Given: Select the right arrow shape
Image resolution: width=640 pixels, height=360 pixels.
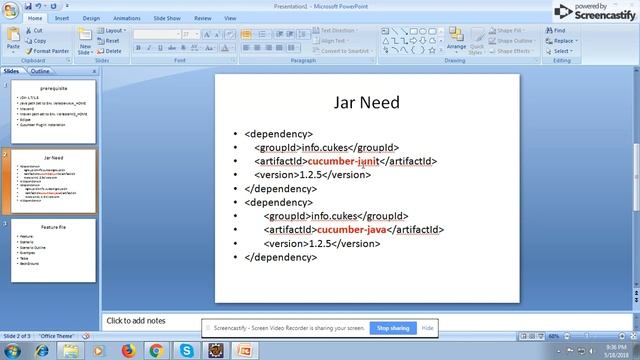Looking at the screenshot, I should tap(413, 41).
